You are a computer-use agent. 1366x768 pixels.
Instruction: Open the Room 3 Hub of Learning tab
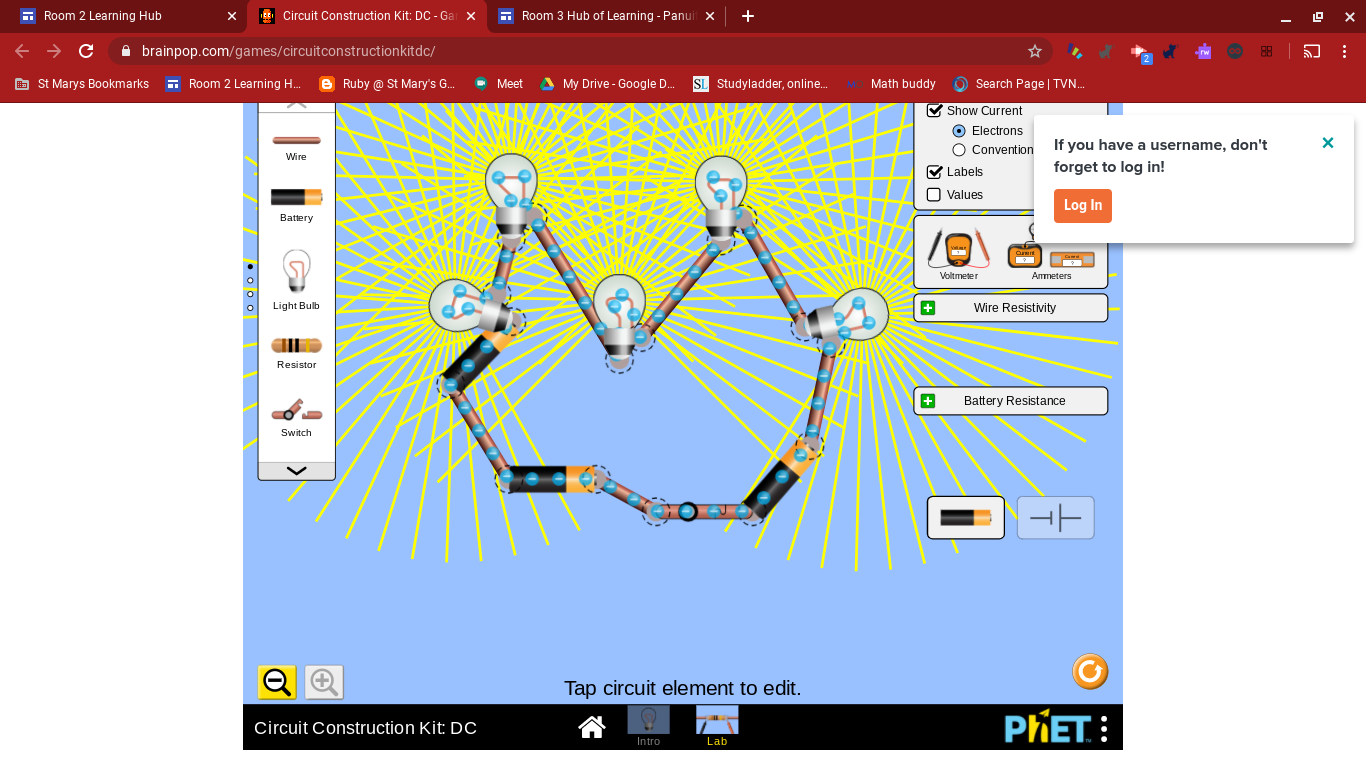point(607,16)
